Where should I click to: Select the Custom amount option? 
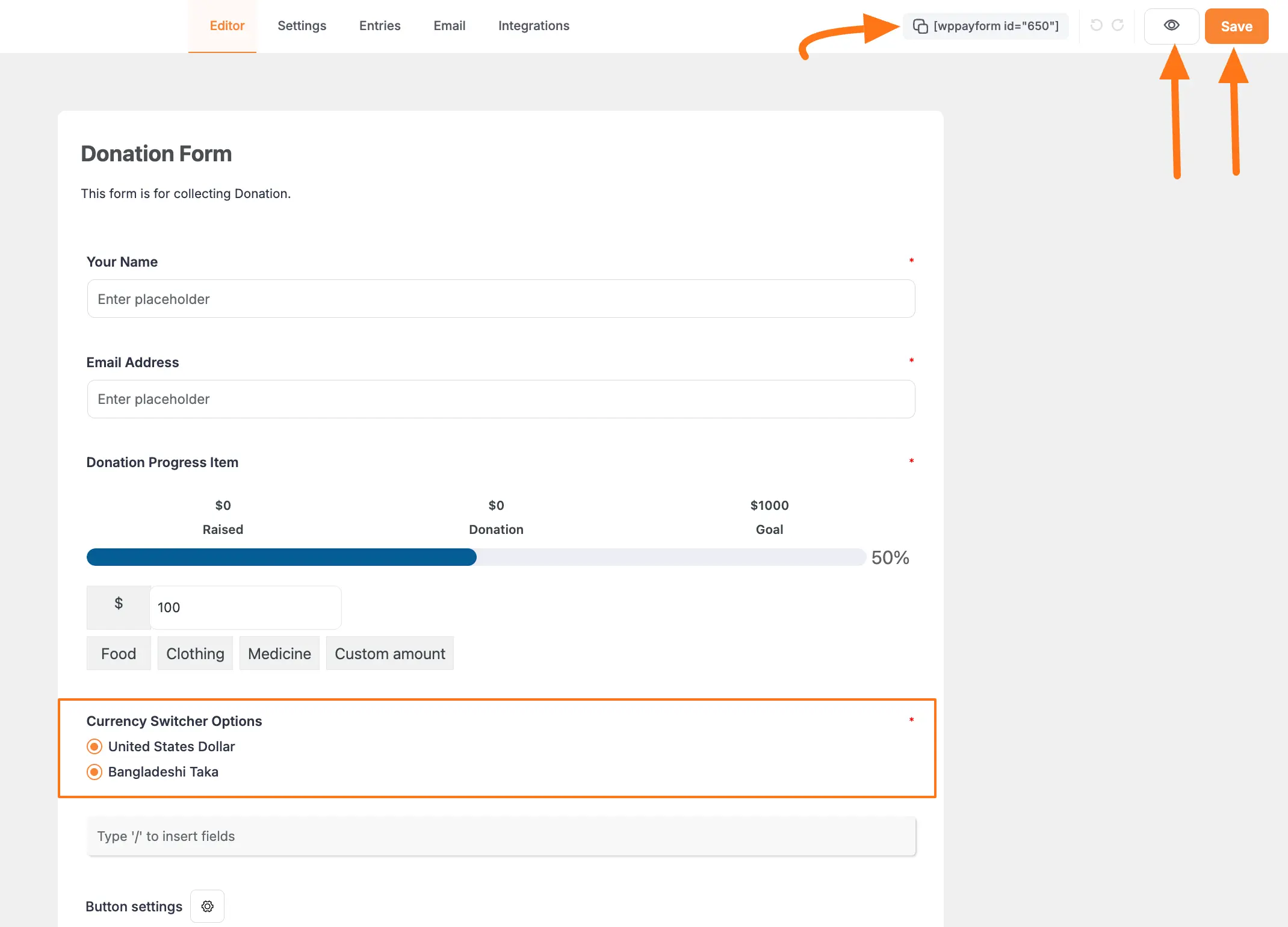[389, 653]
